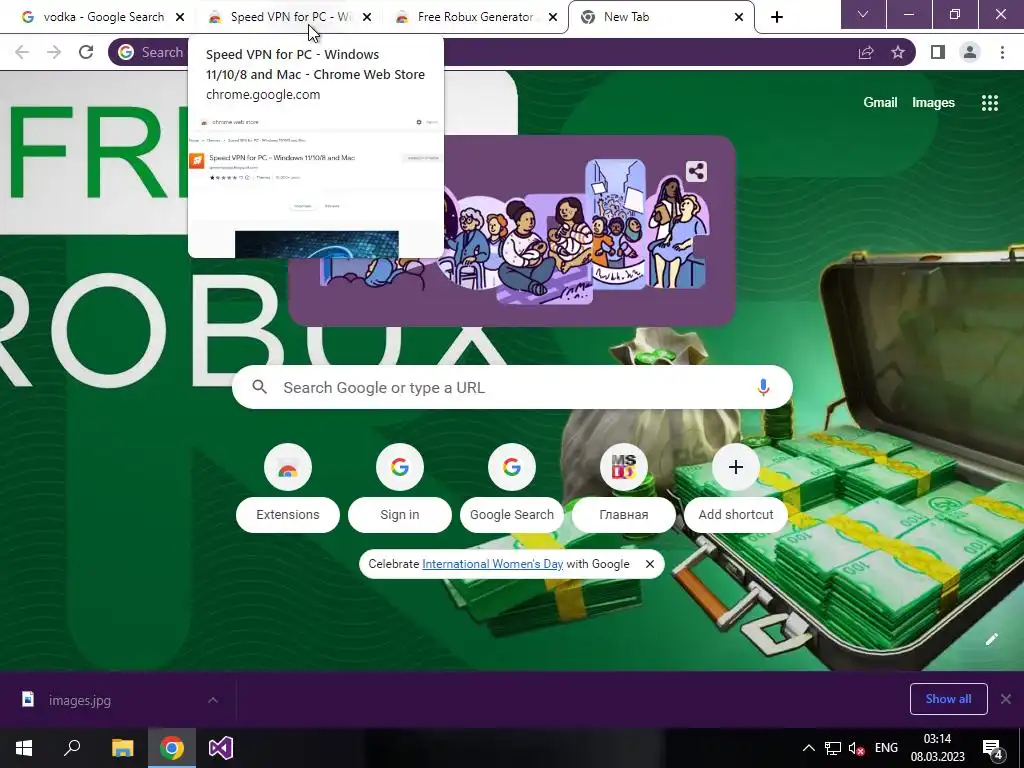
Task: Open the Chrome profile avatar
Action: pyautogui.click(x=970, y=52)
